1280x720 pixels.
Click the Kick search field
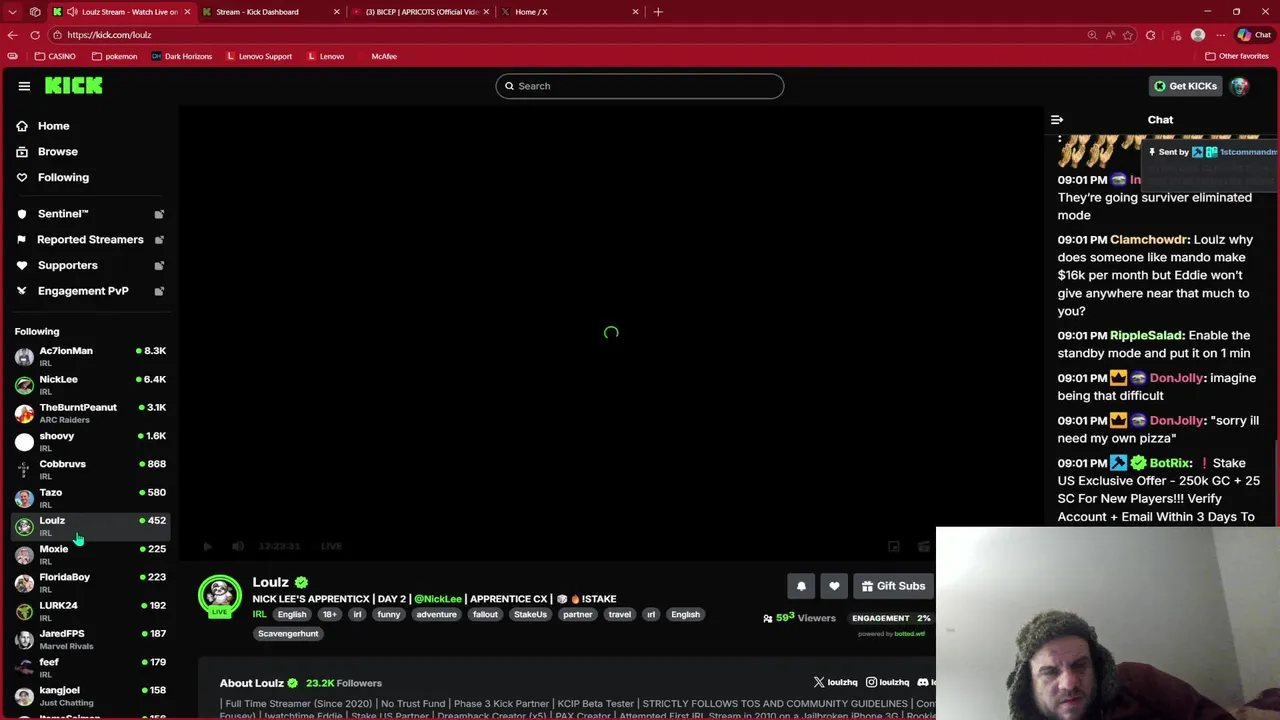[639, 86]
